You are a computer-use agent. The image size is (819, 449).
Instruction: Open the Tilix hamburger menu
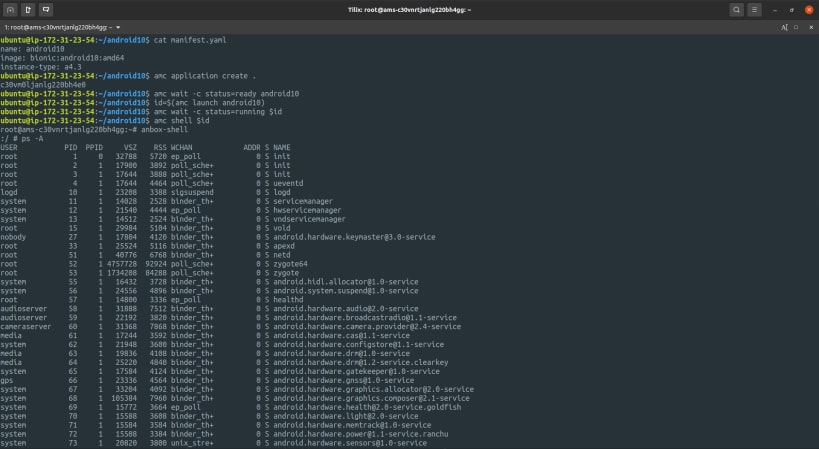click(754, 9)
